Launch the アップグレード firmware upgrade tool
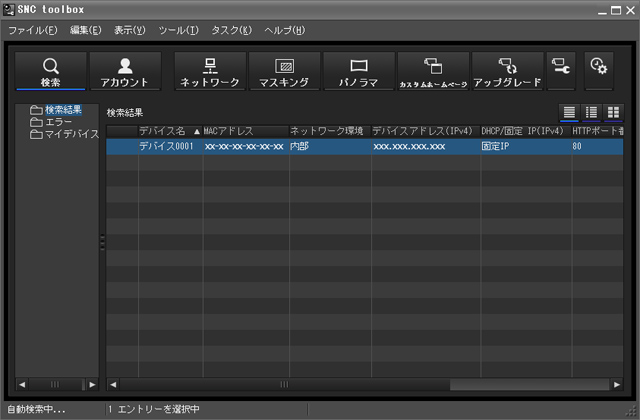This screenshot has height=420, width=640. (507, 71)
